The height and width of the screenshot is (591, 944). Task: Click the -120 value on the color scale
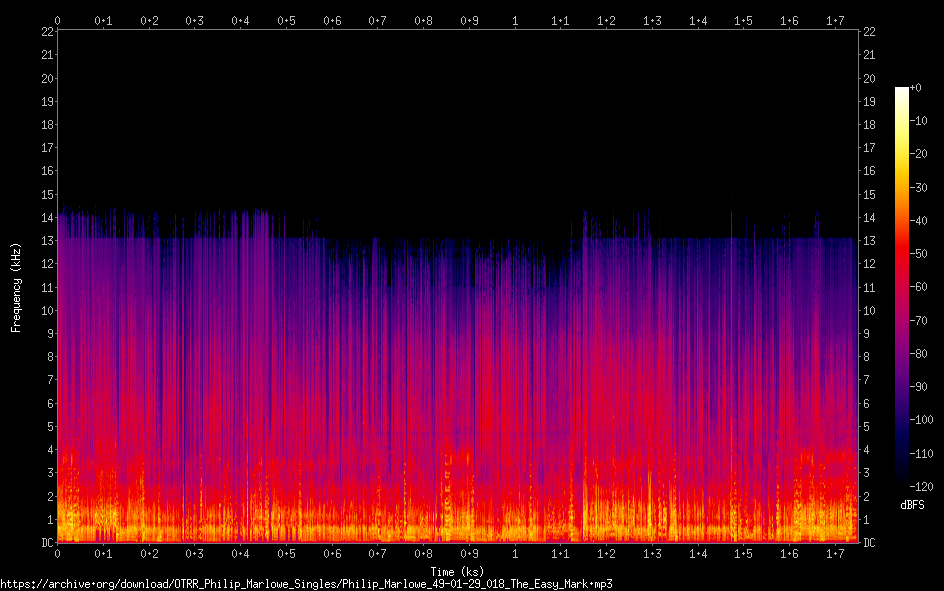pyautogui.click(x=927, y=485)
